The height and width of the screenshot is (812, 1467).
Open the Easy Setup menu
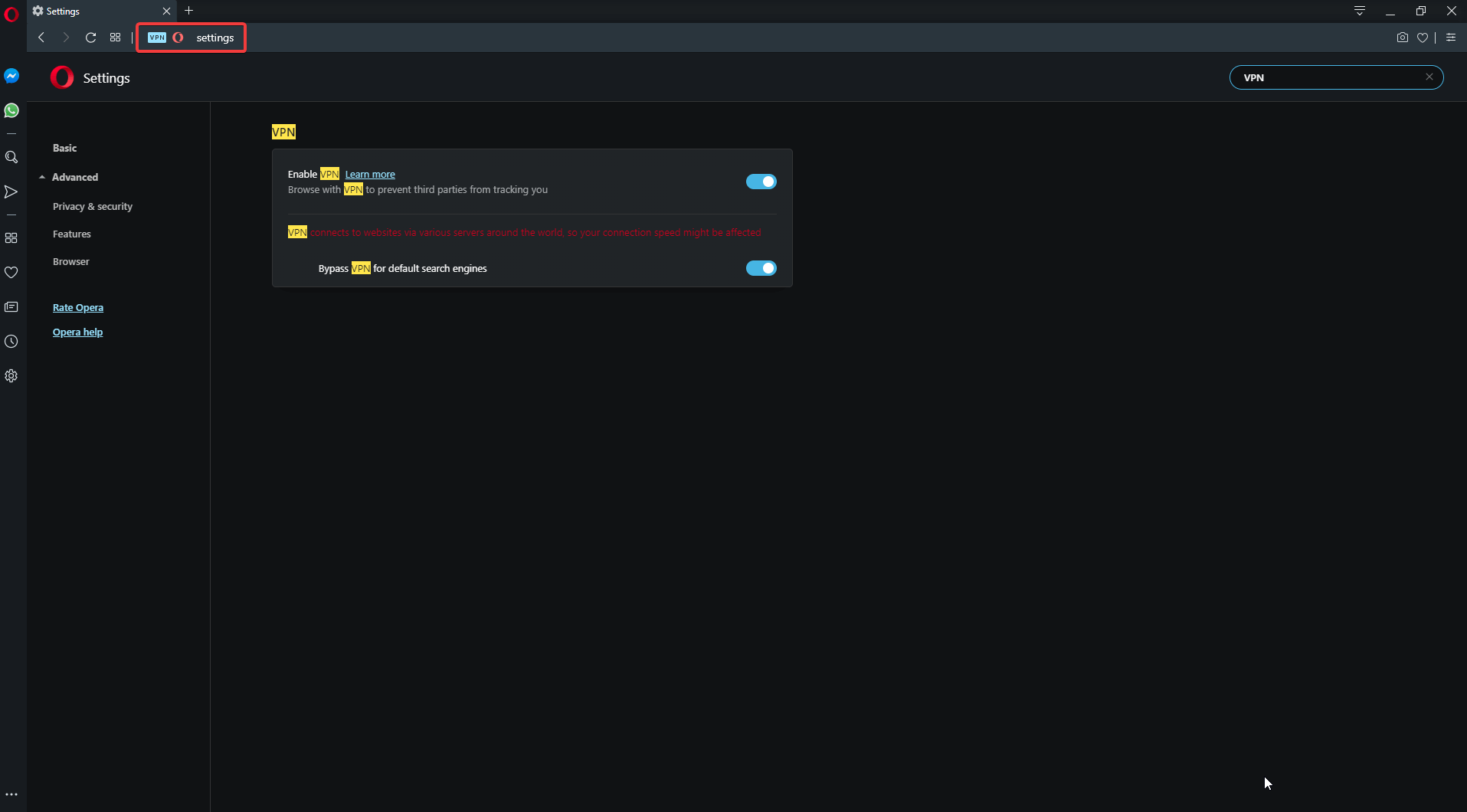[x=1450, y=38]
